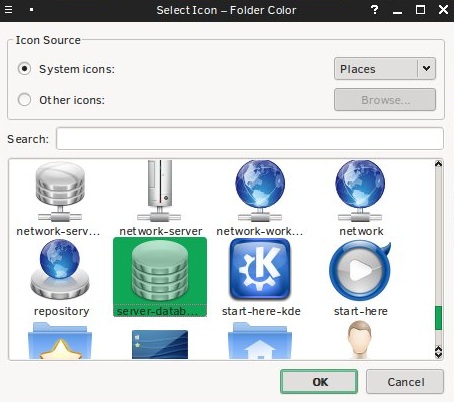
Task: Select the home folder icon
Action: [x=260, y=341]
